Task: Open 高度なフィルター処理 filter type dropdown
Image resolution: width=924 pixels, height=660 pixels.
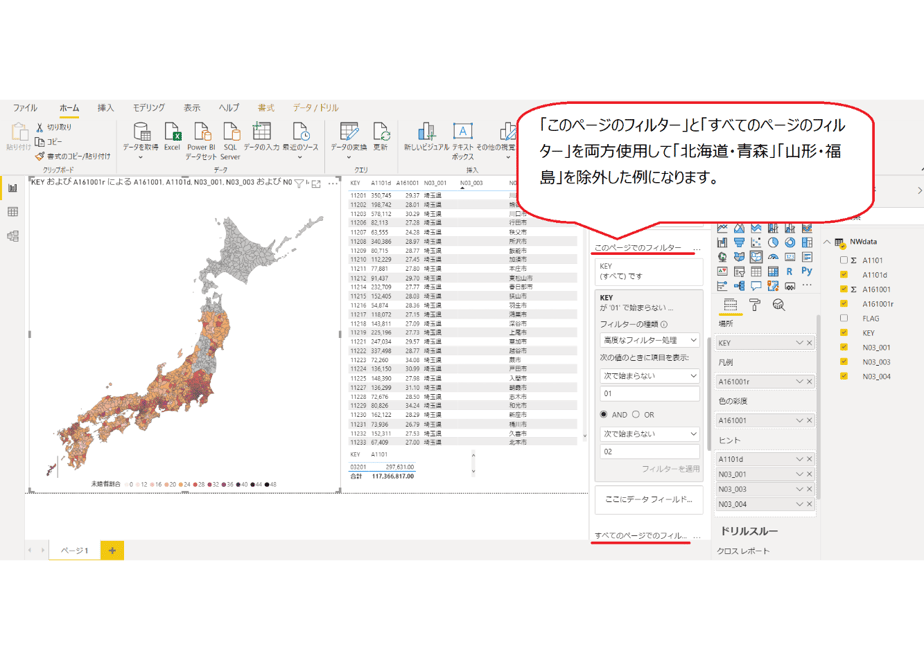Action: (649, 341)
